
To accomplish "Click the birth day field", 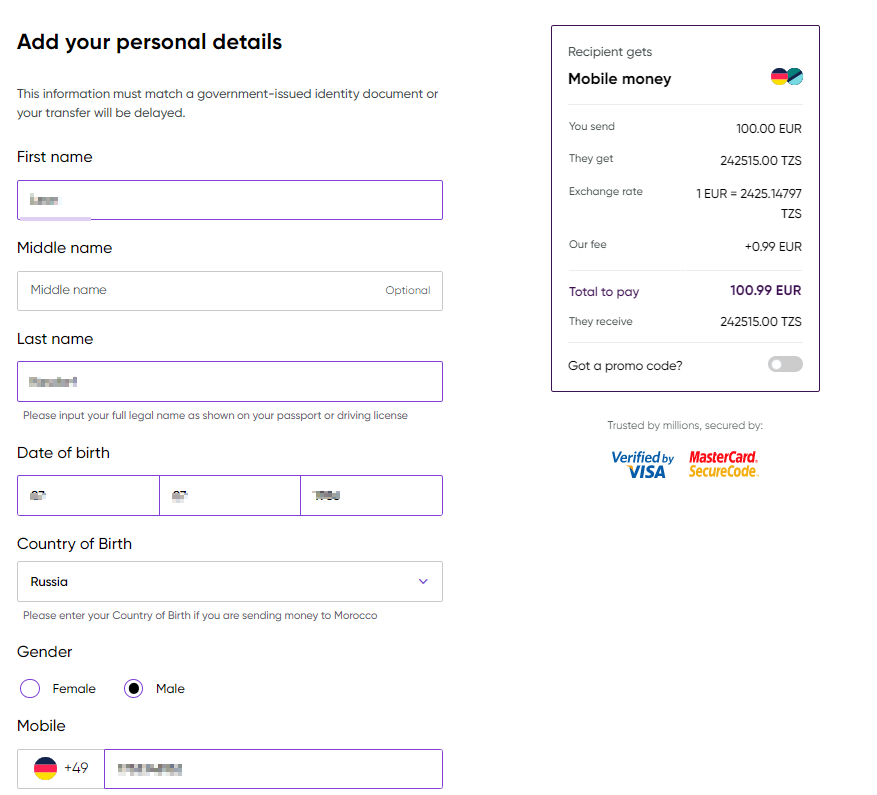I will click(88, 495).
